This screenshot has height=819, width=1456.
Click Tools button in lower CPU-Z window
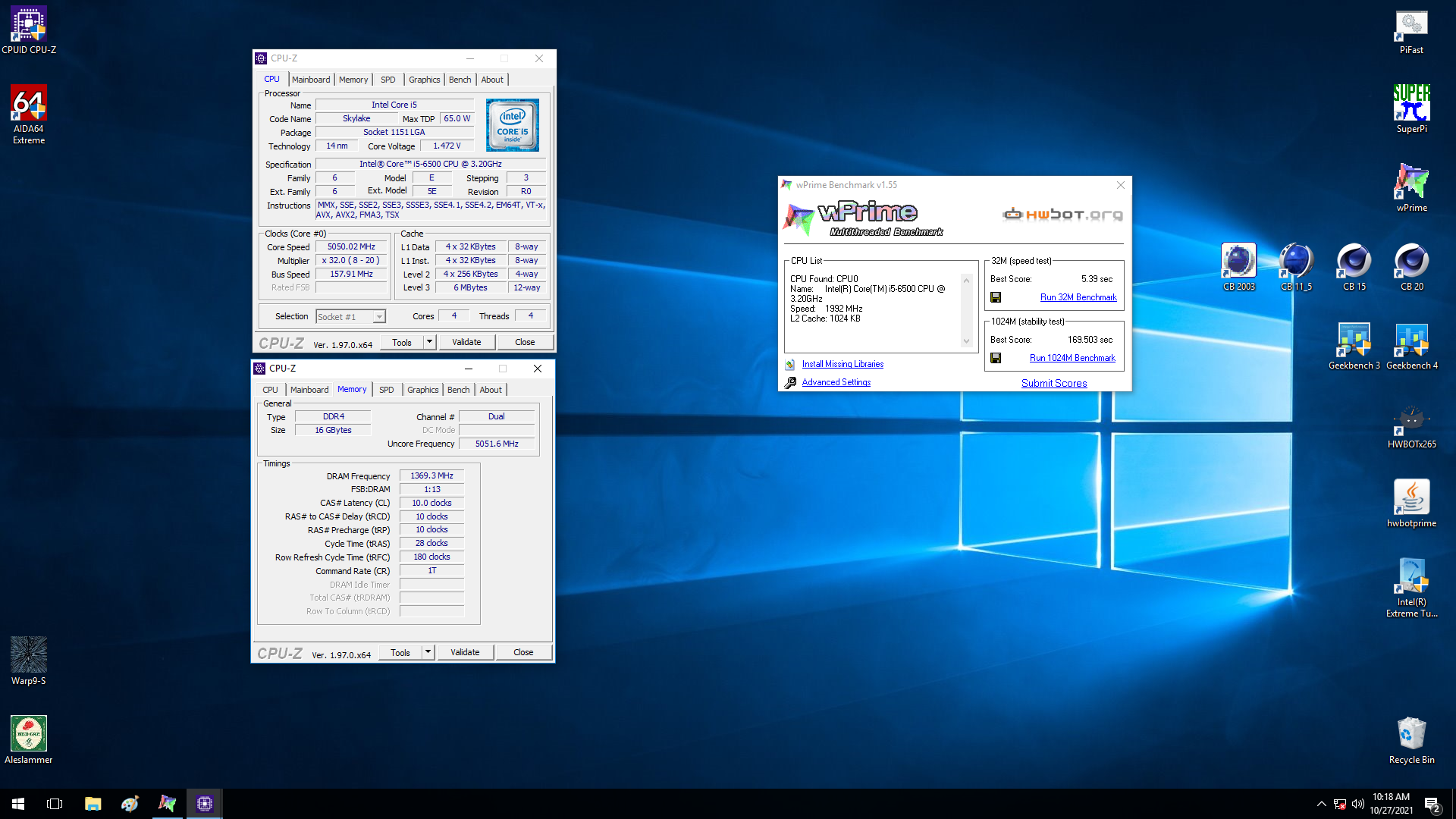[400, 652]
